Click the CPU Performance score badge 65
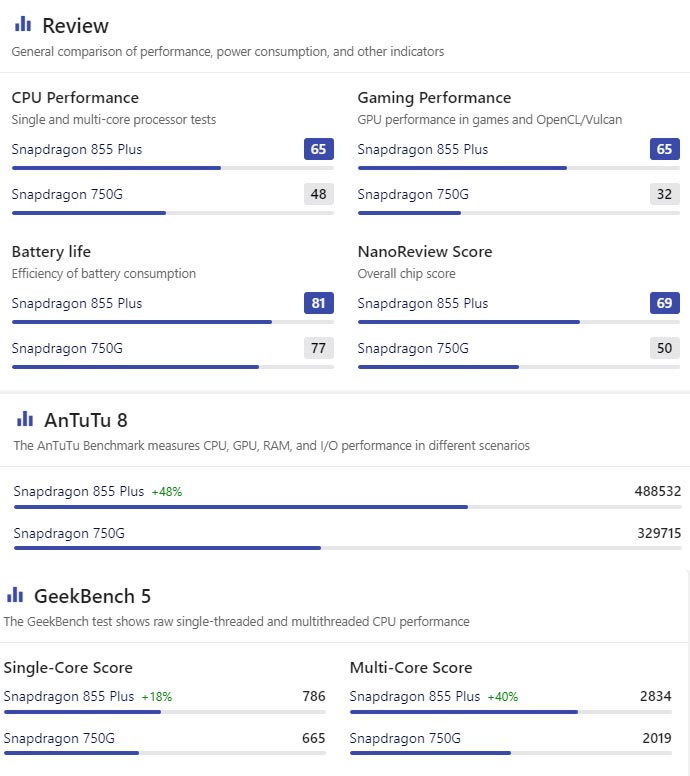 (319, 150)
